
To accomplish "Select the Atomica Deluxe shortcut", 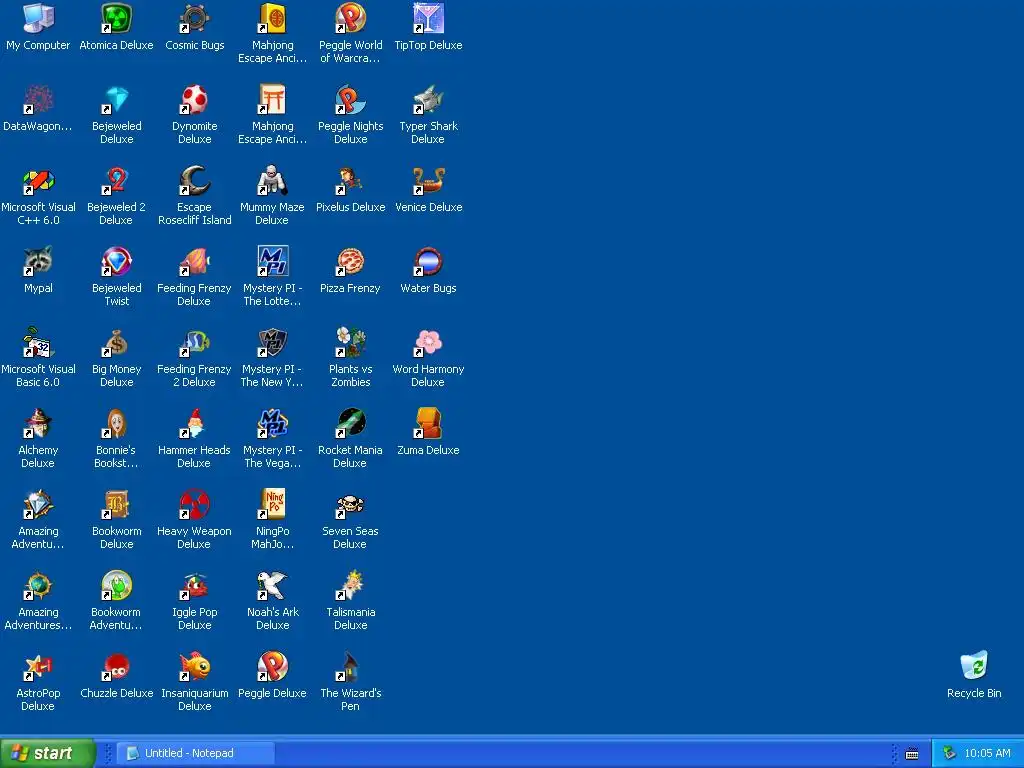I will coord(116,18).
